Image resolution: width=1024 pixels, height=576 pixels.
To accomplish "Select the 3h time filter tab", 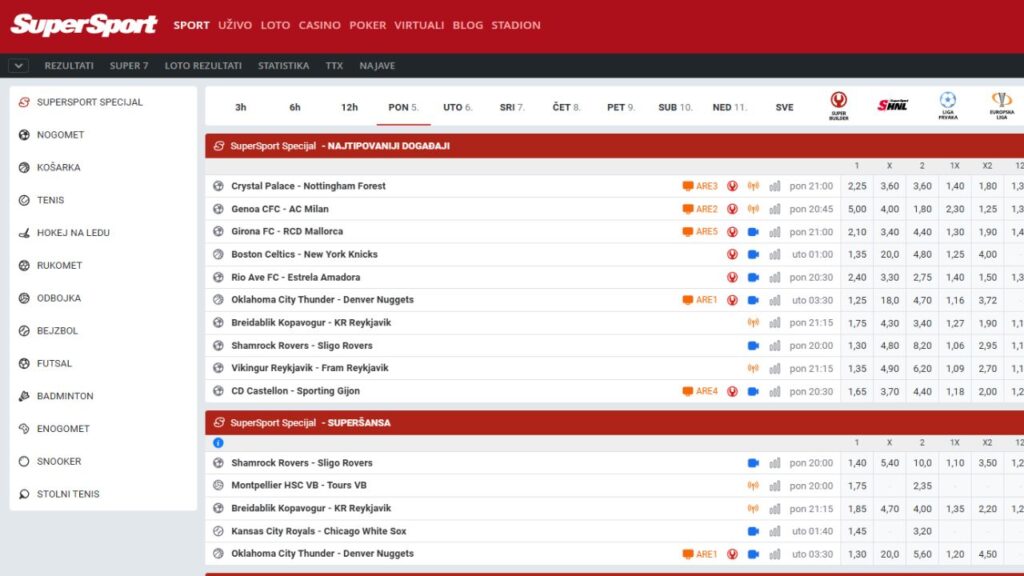I will point(240,107).
